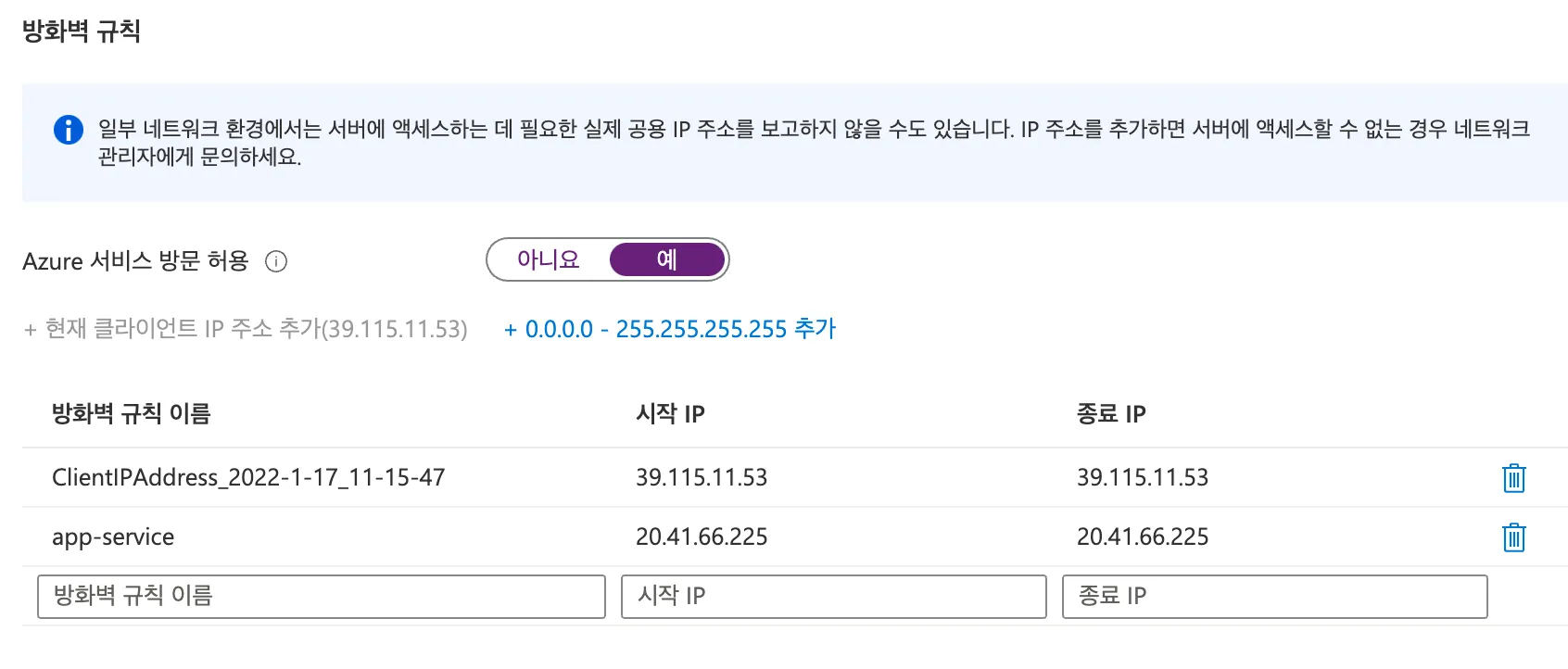The width and height of the screenshot is (1568, 669).
Task: Click the blue info icon in the notice banner
Action: point(69,130)
